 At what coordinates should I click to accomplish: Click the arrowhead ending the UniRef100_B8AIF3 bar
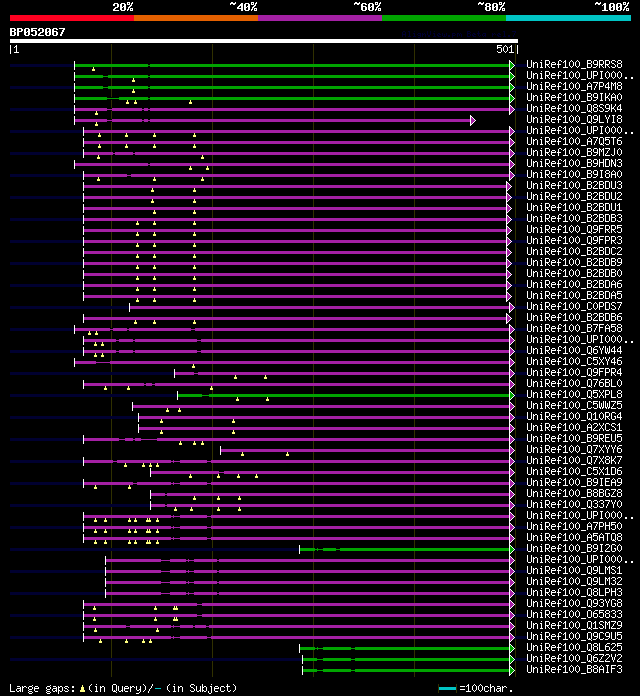pos(512,670)
